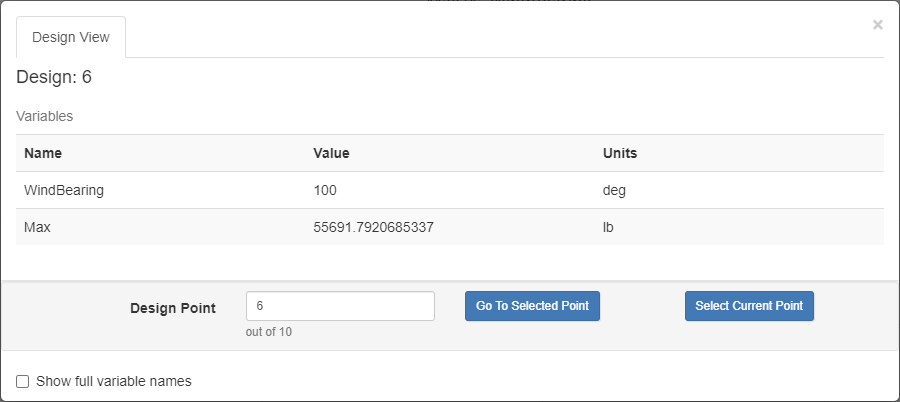This screenshot has width=900, height=402.
Task: Click the 'Show full variable names' label text
Action: [x=113, y=381]
